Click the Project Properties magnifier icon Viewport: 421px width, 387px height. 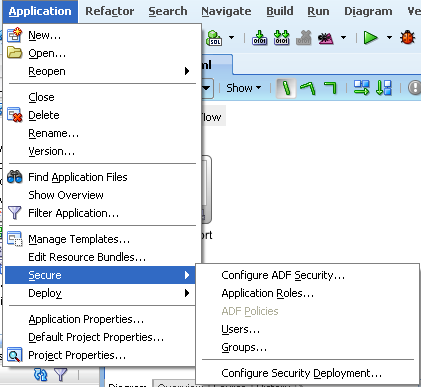[x=14, y=355]
